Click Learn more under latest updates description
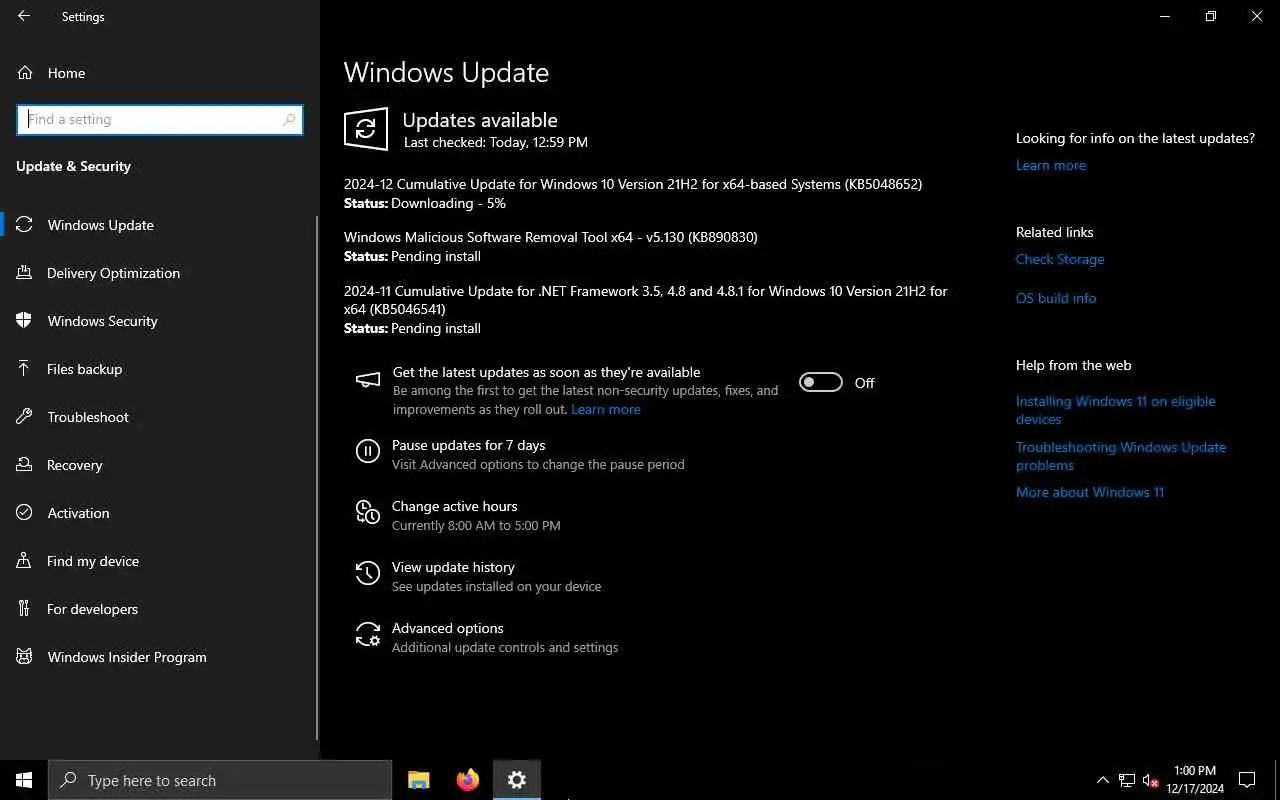 coord(606,409)
